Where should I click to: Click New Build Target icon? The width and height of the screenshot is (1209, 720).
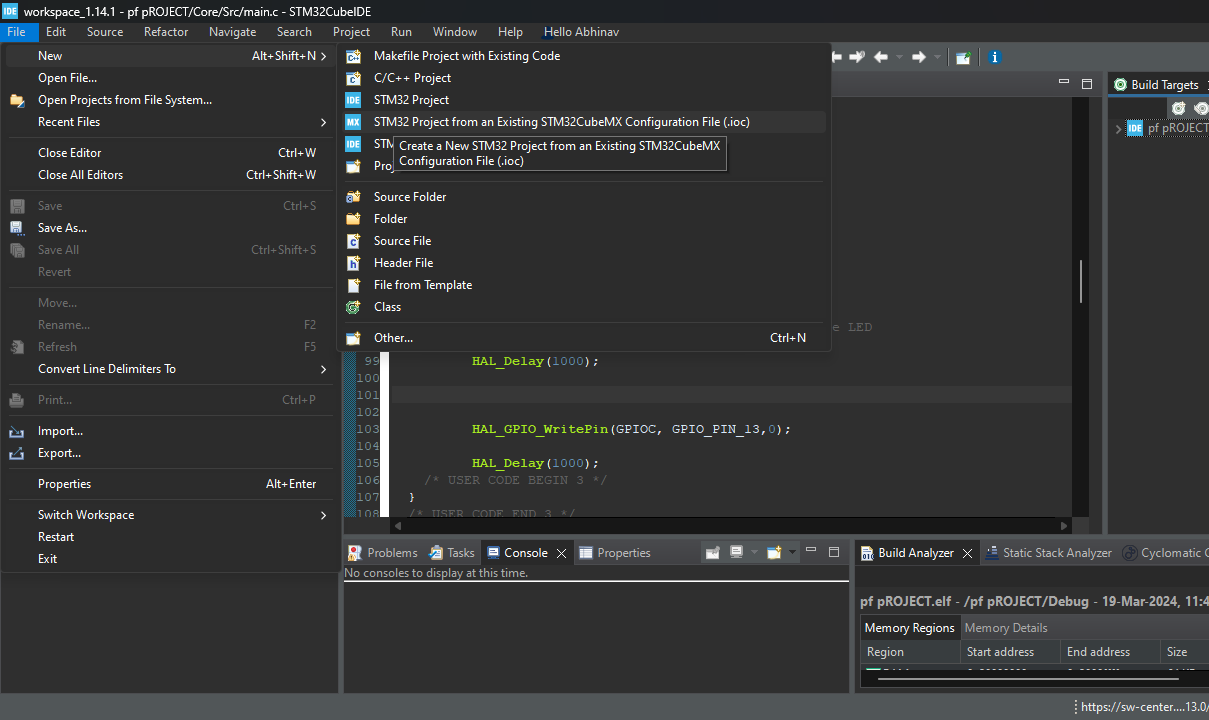click(1179, 107)
